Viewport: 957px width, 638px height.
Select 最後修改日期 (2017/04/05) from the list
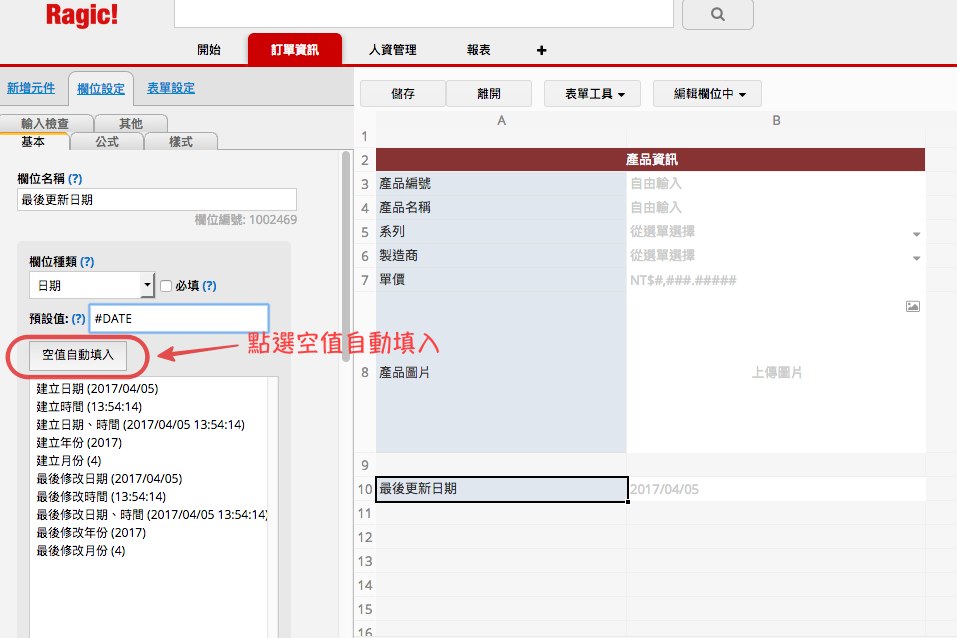[109, 479]
